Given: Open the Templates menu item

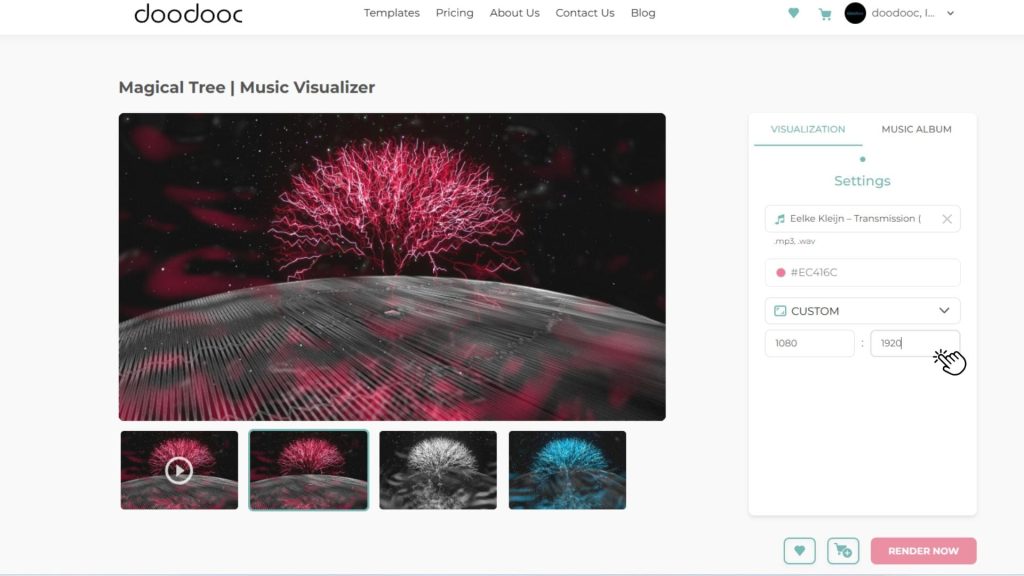Looking at the screenshot, I should (392, 13).
